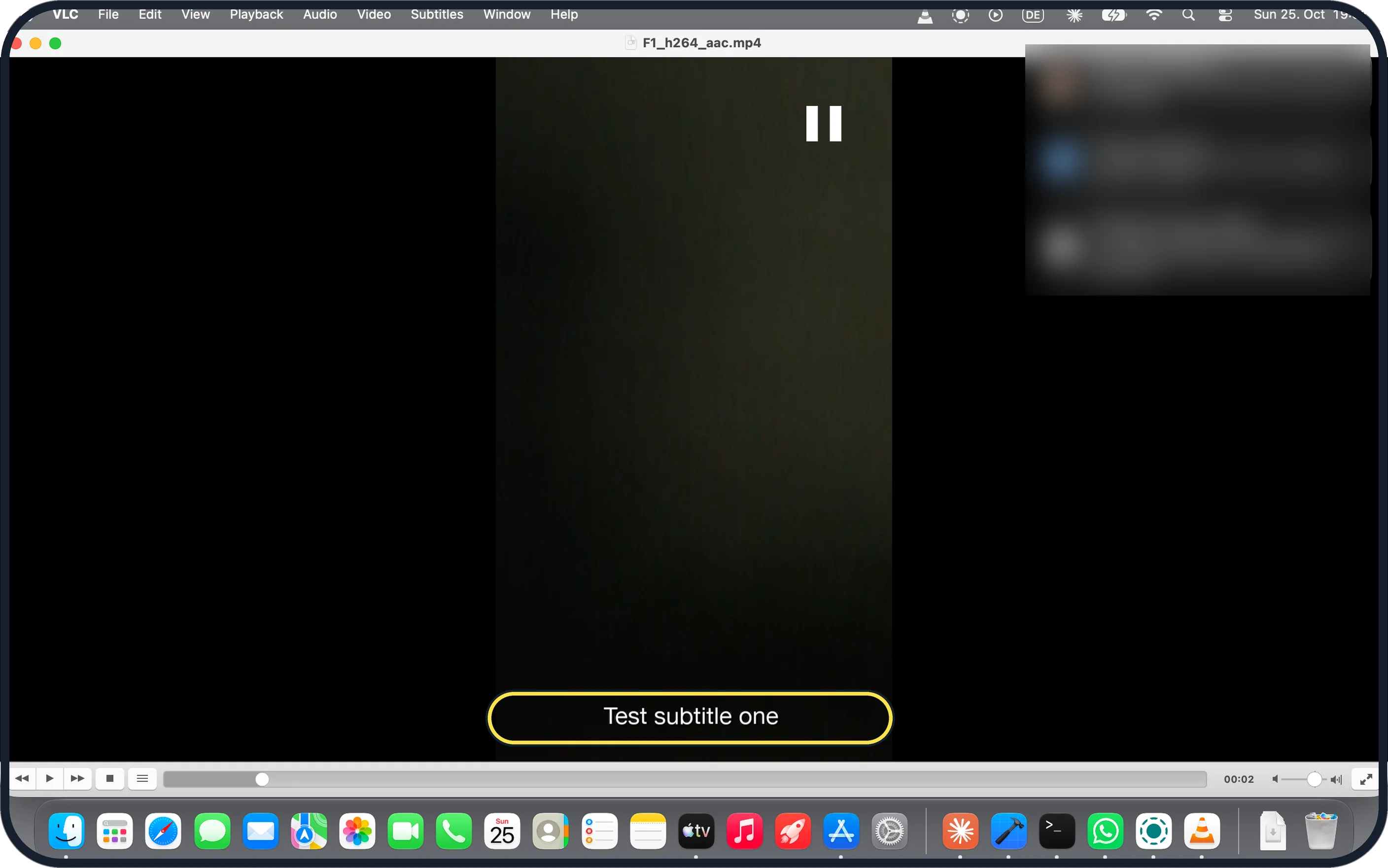The width and height of the screenshot is (1388, 868).
Task: Toggle fullscreen mode button
Action: [x=1366, y=779]
